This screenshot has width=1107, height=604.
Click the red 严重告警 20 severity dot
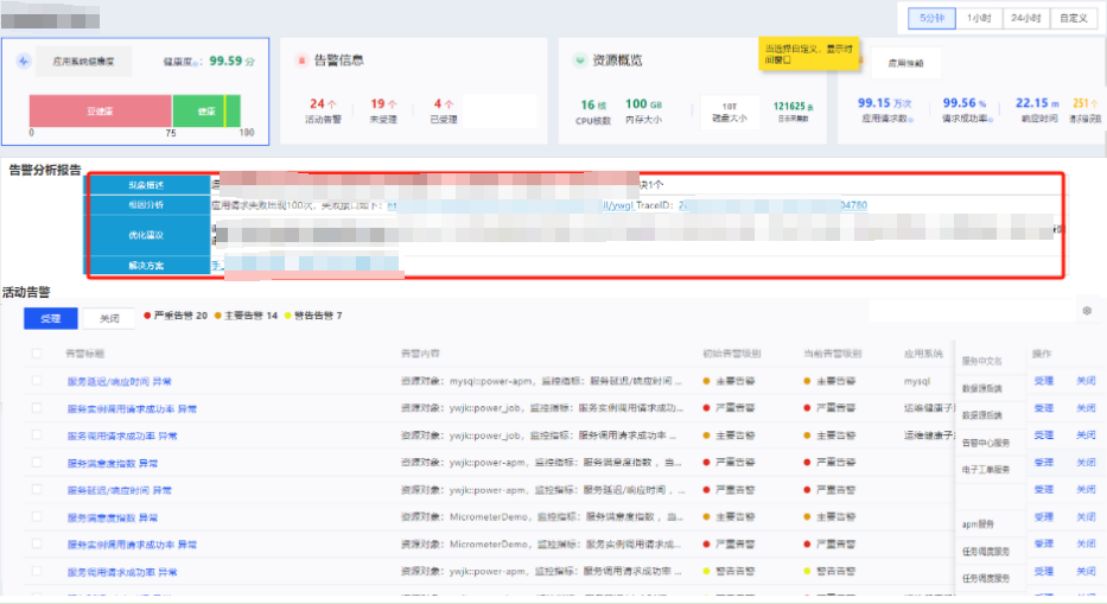pyautogui.click(x=148, y=316)
